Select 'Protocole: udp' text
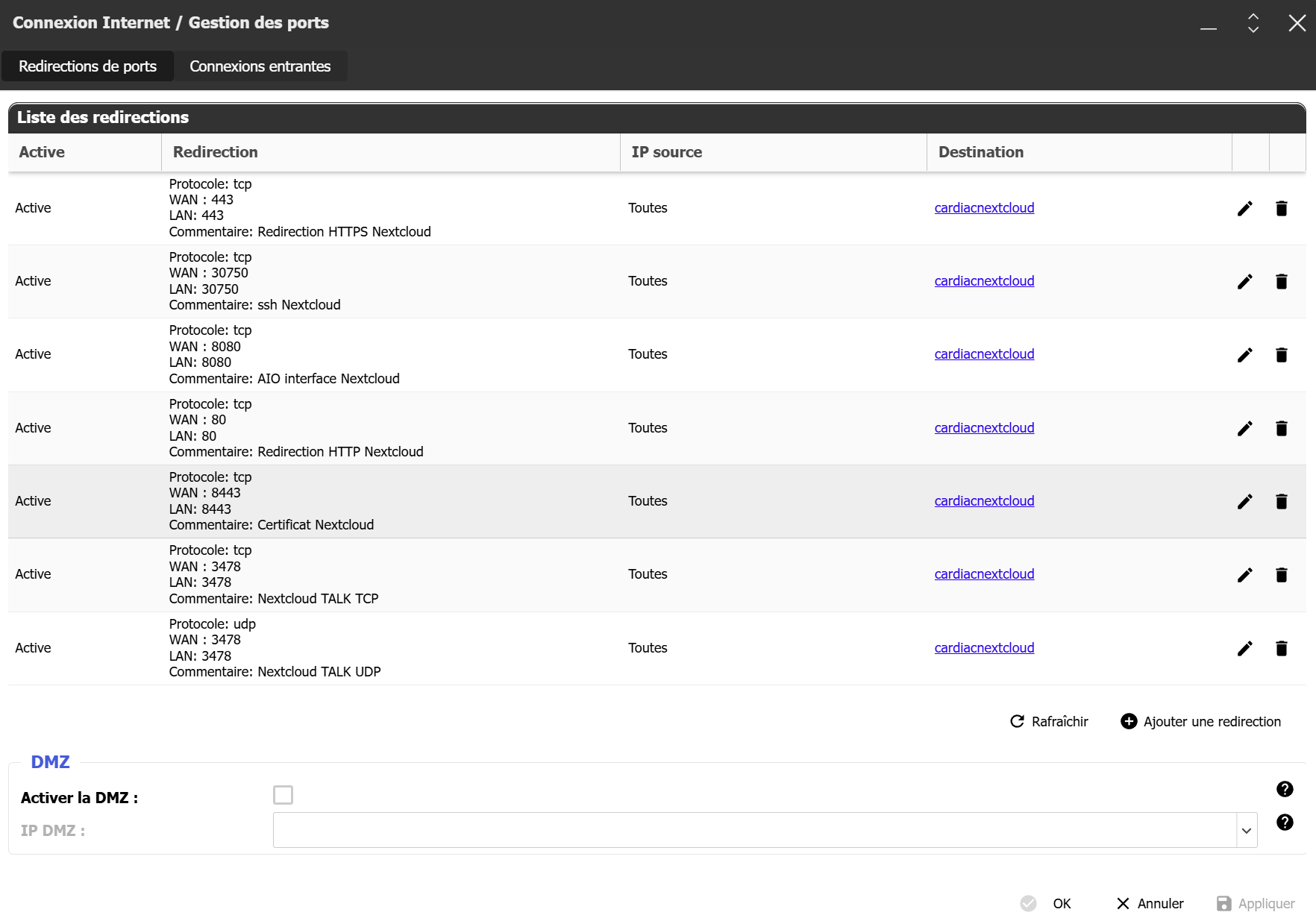The height and width of the screenshot is (921, 1316). pos(213,624)
